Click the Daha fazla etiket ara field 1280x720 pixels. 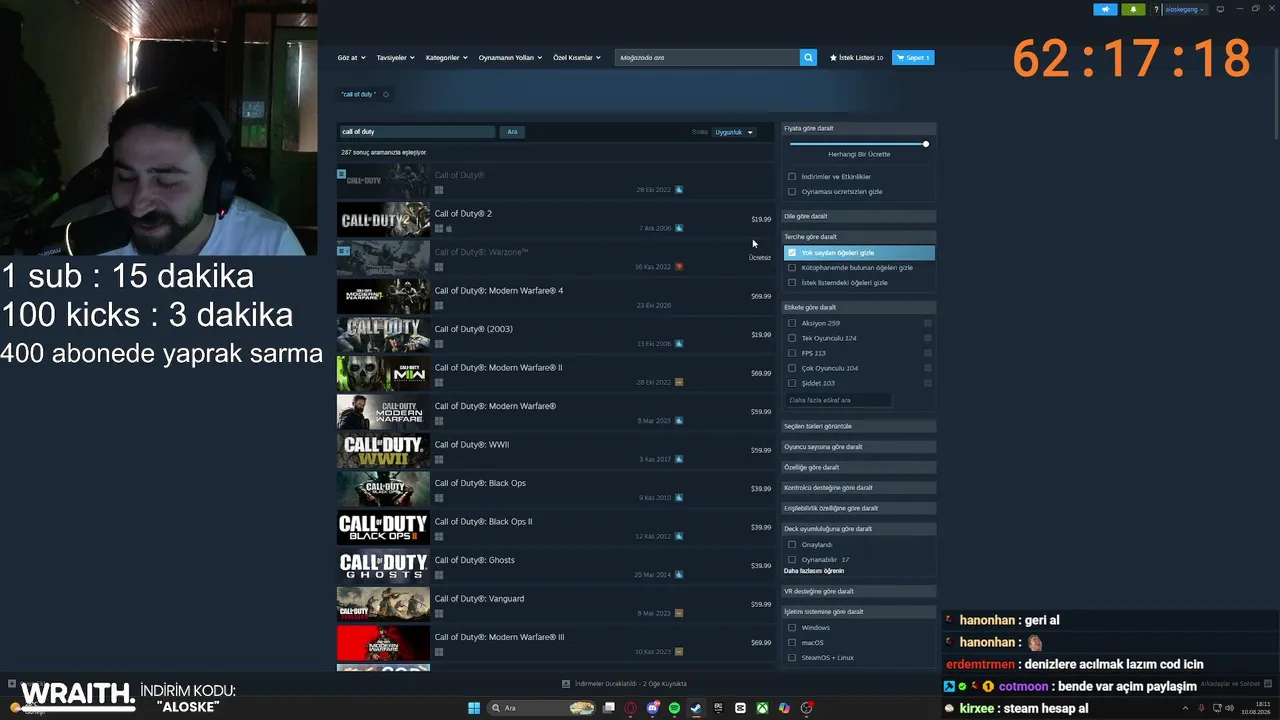pos(838,400)
